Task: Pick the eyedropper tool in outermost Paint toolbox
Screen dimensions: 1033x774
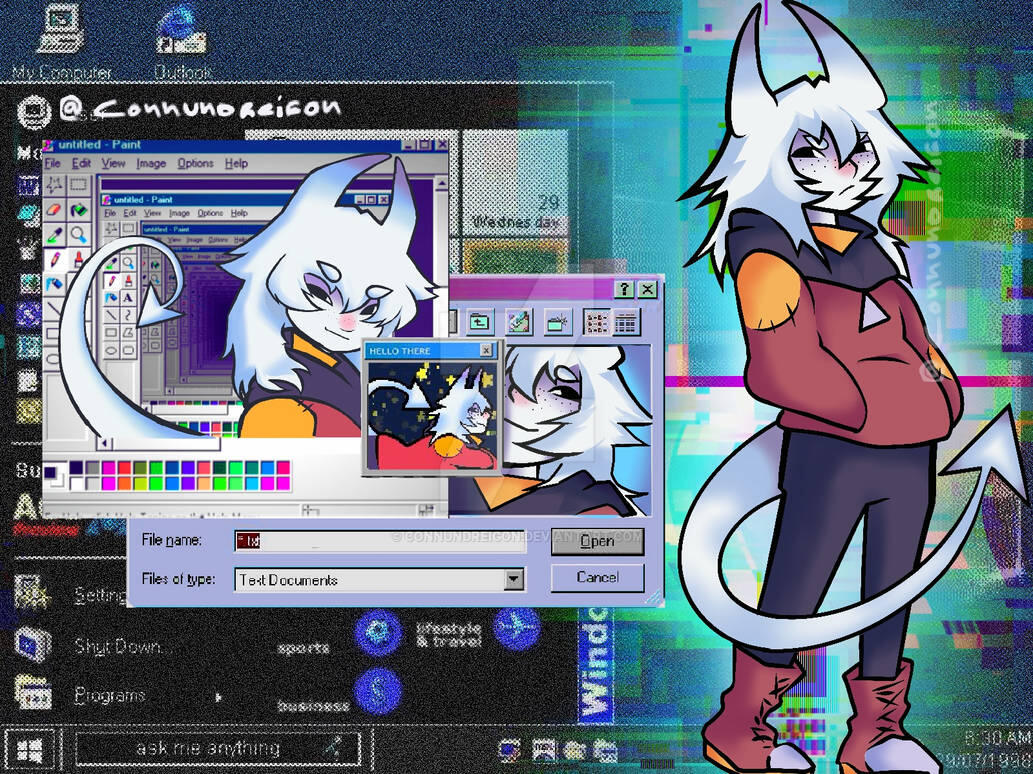Action: pos(54,235)
